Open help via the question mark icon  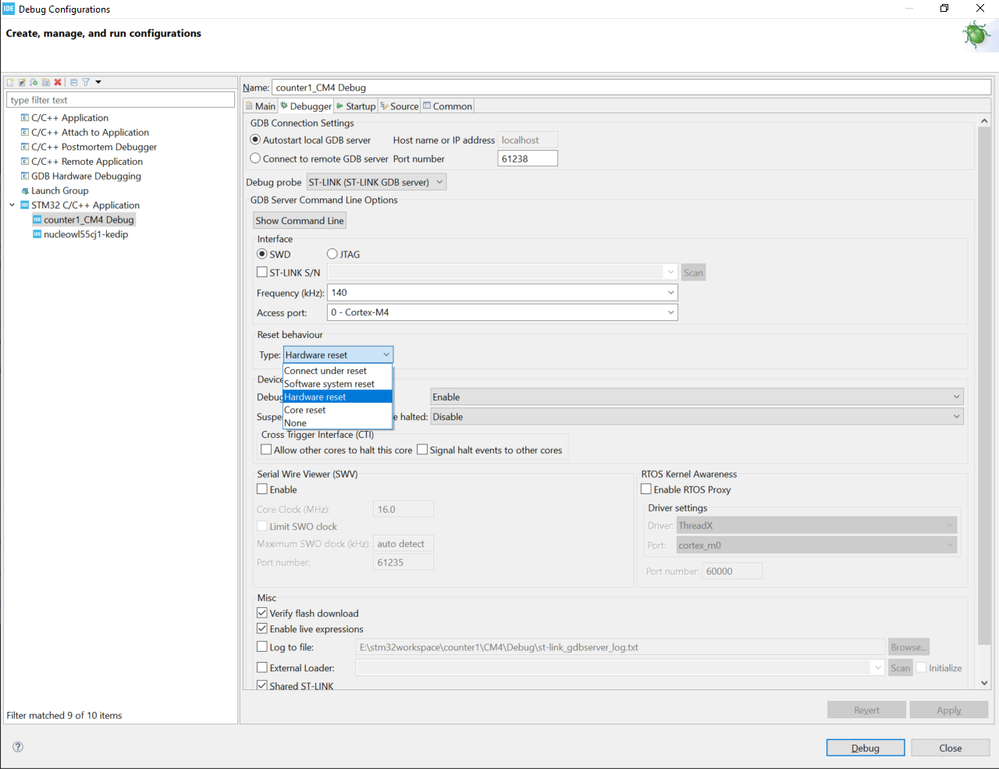coord(18,747)
